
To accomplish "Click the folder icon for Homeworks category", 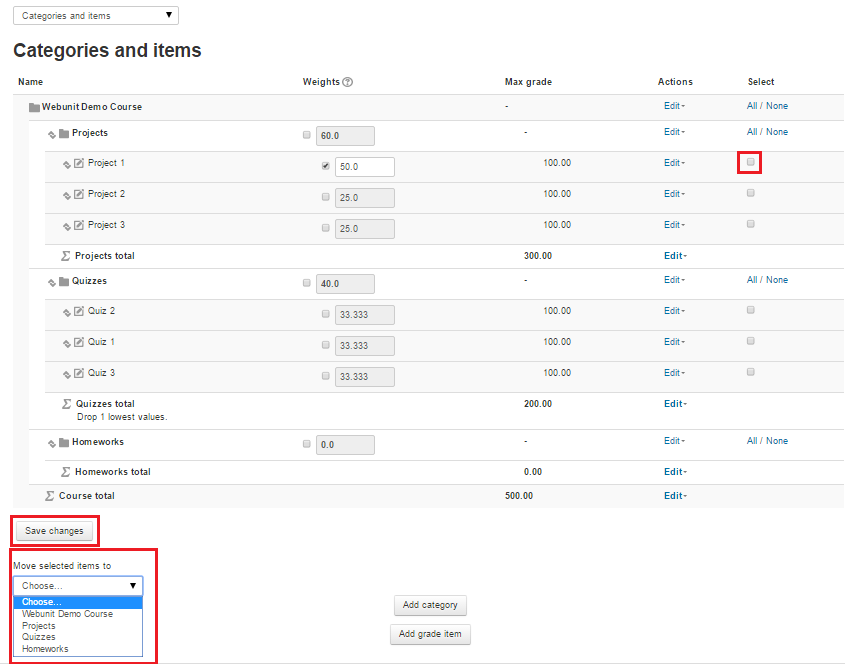I will (x=64, y=442).
